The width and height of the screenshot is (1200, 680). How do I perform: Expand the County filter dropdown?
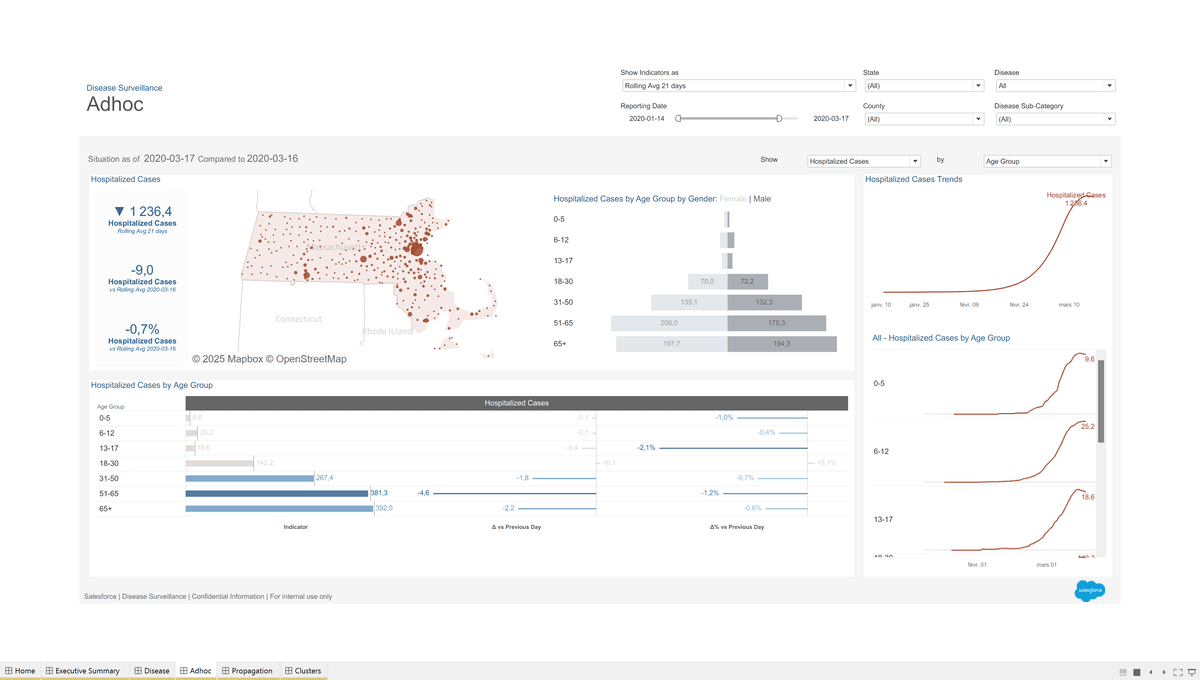point(923,119)
